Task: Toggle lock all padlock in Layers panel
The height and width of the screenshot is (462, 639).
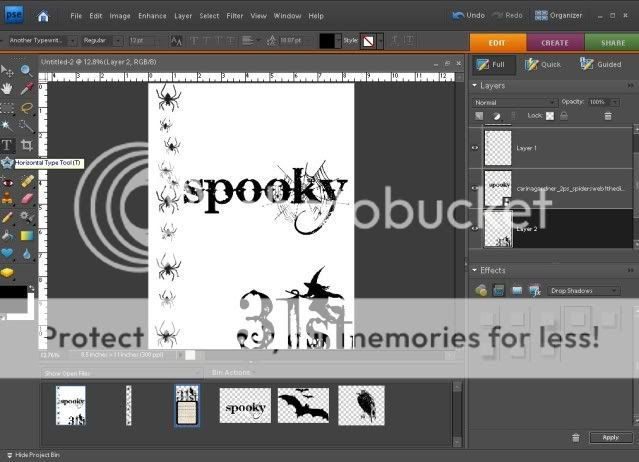Action: pyautogui.click(x=564, y=116)
